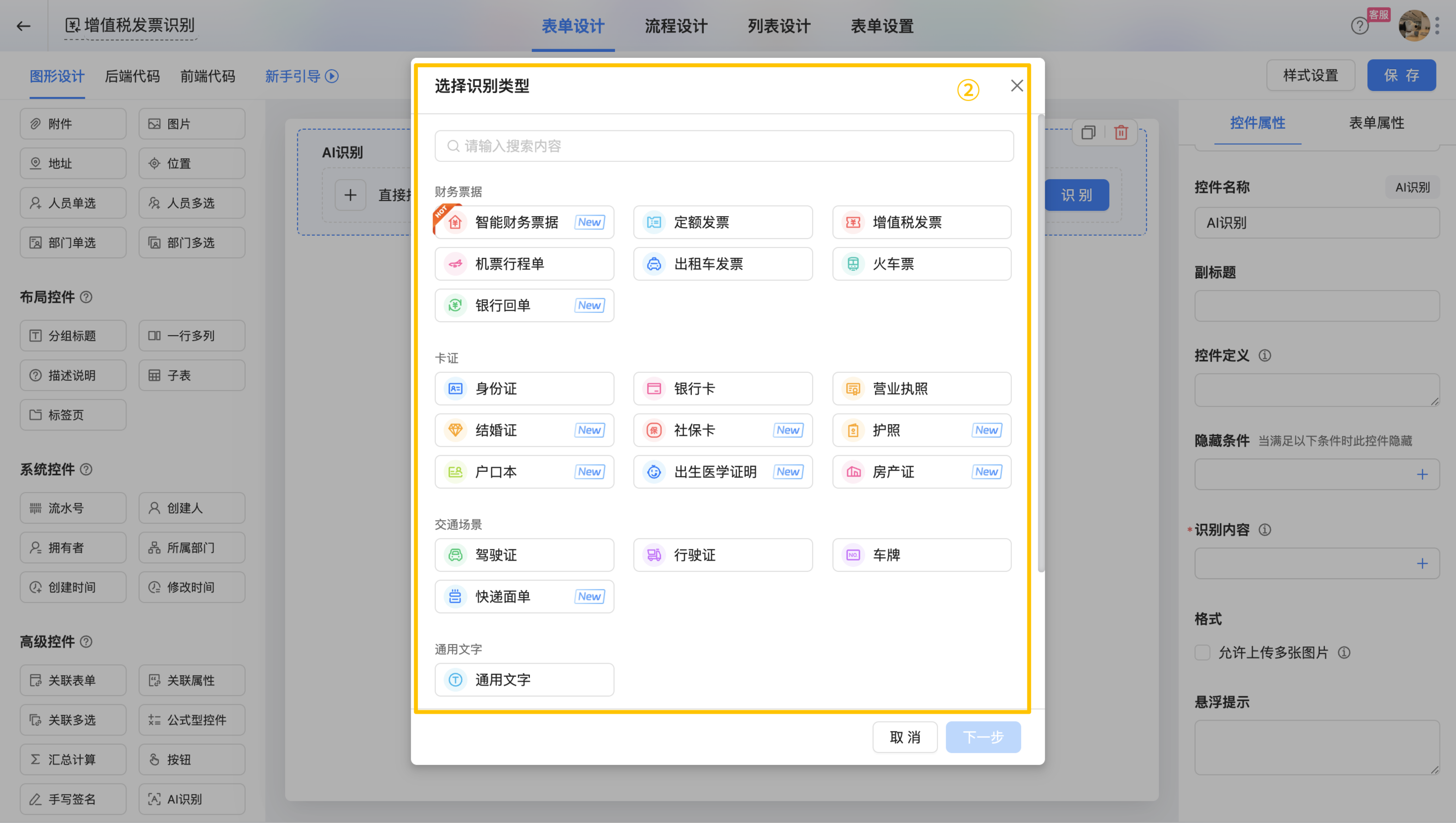Click plus to add 识别内容
Image resolution: width=1456 pixels, height=823 pixels.
coord(1422,564)
